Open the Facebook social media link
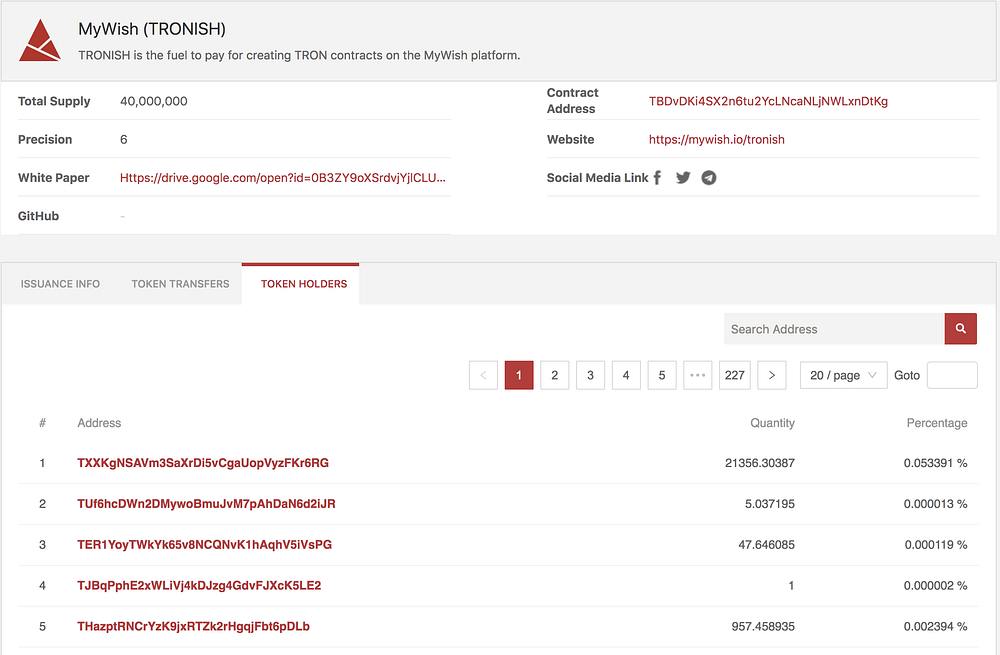This screenshot has height=655, width=1000. pos(658,178)
